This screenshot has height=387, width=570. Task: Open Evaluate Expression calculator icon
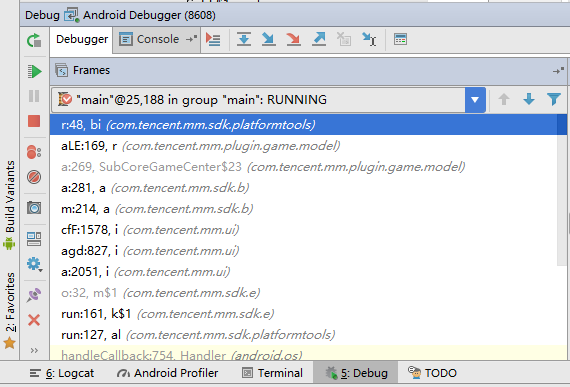[400, 39]
